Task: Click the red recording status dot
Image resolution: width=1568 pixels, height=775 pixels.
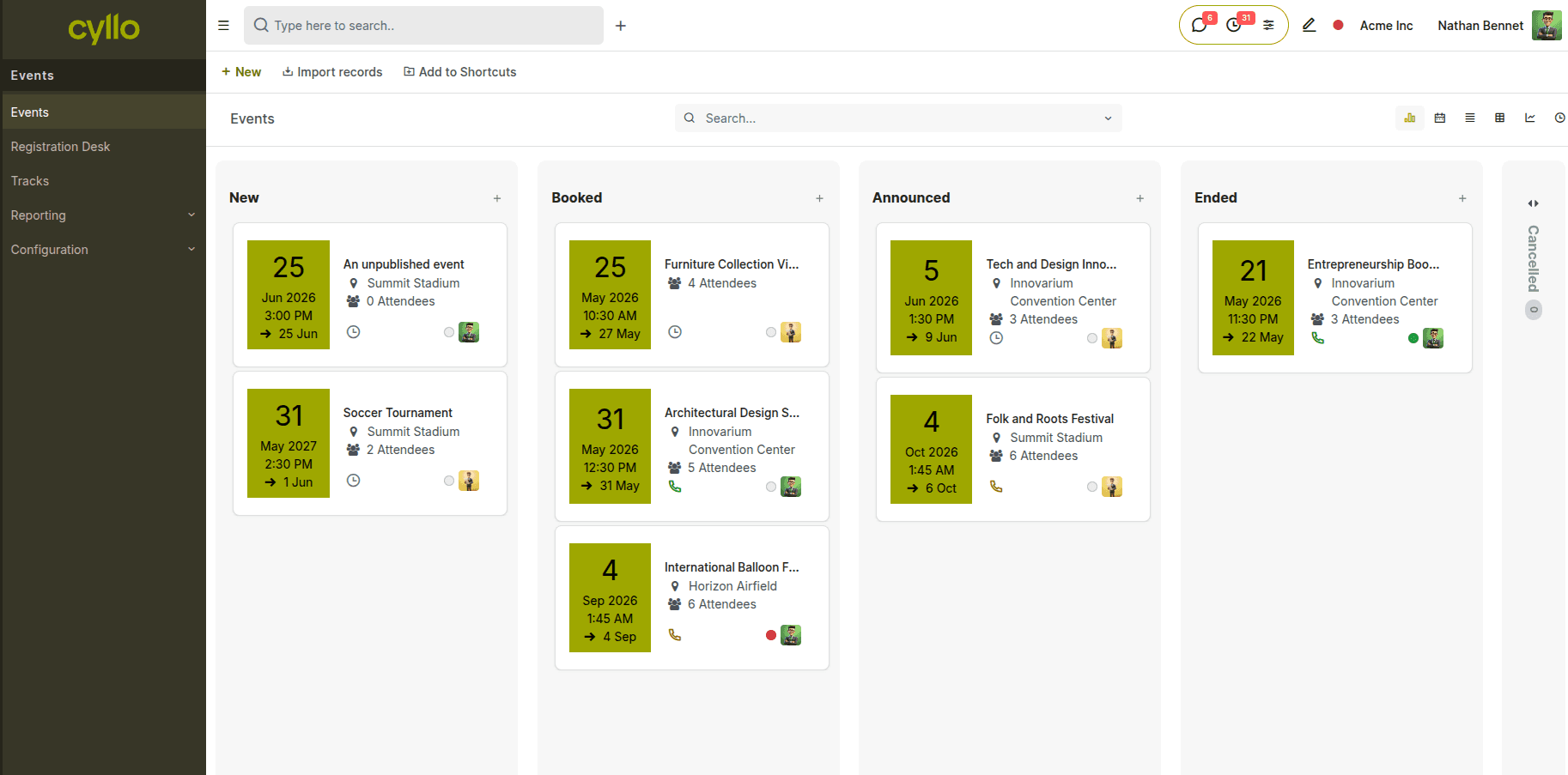Action: pyautogui.click(x=1338, y=26)
